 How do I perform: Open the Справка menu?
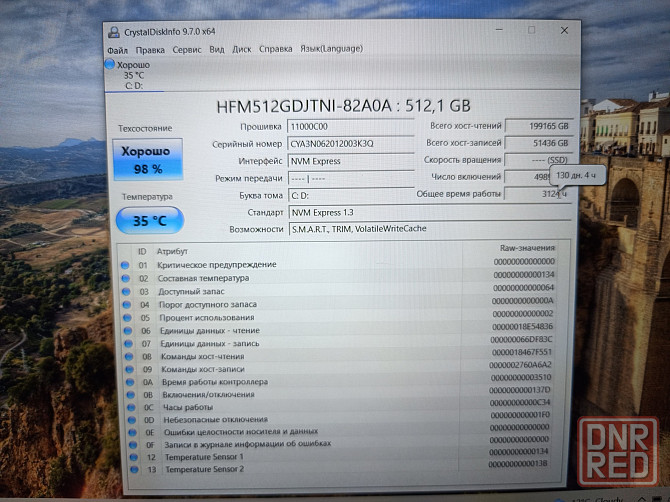(275, 49)
